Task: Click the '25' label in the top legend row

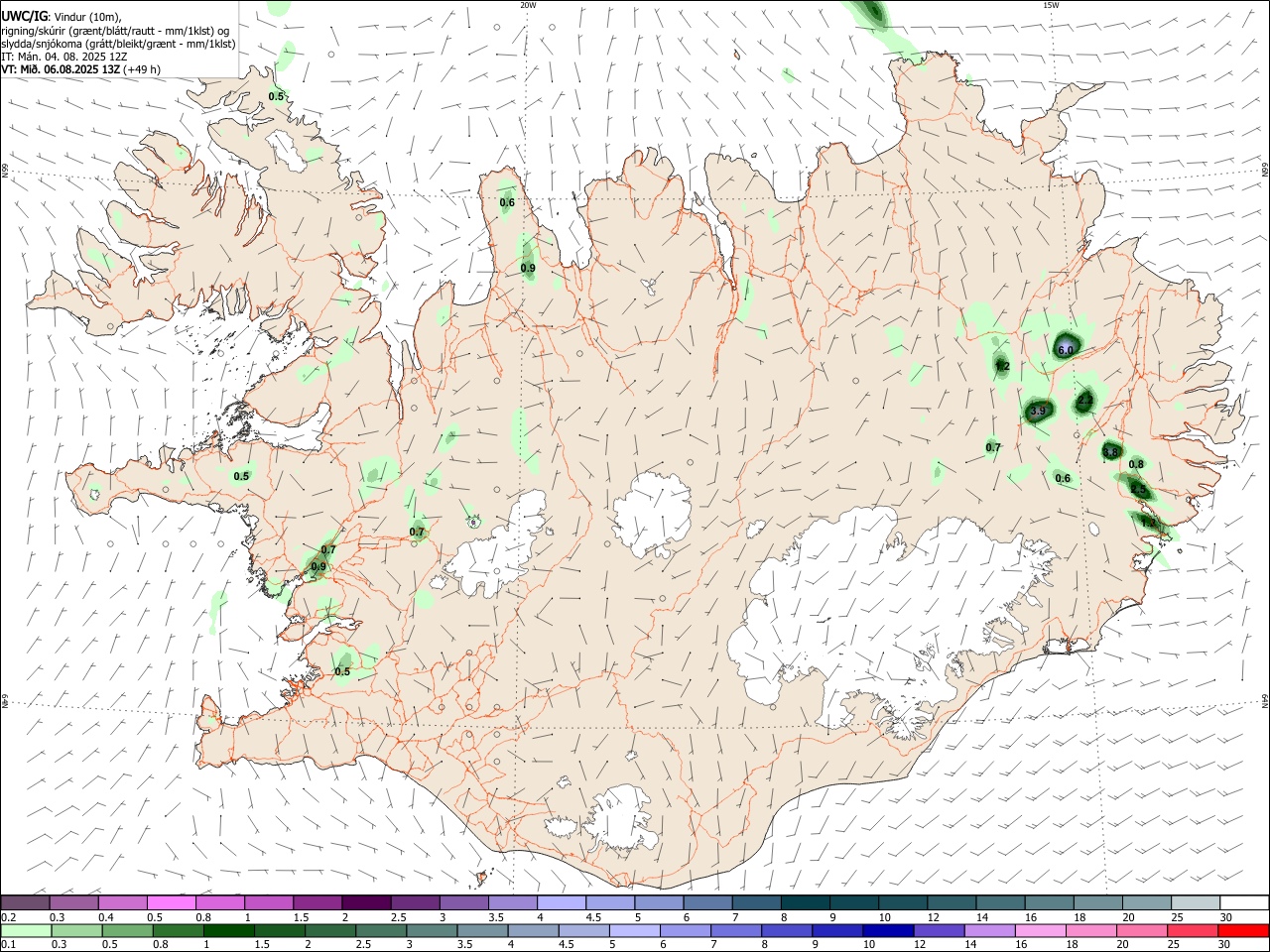Action: click(x=1178, y=917)
